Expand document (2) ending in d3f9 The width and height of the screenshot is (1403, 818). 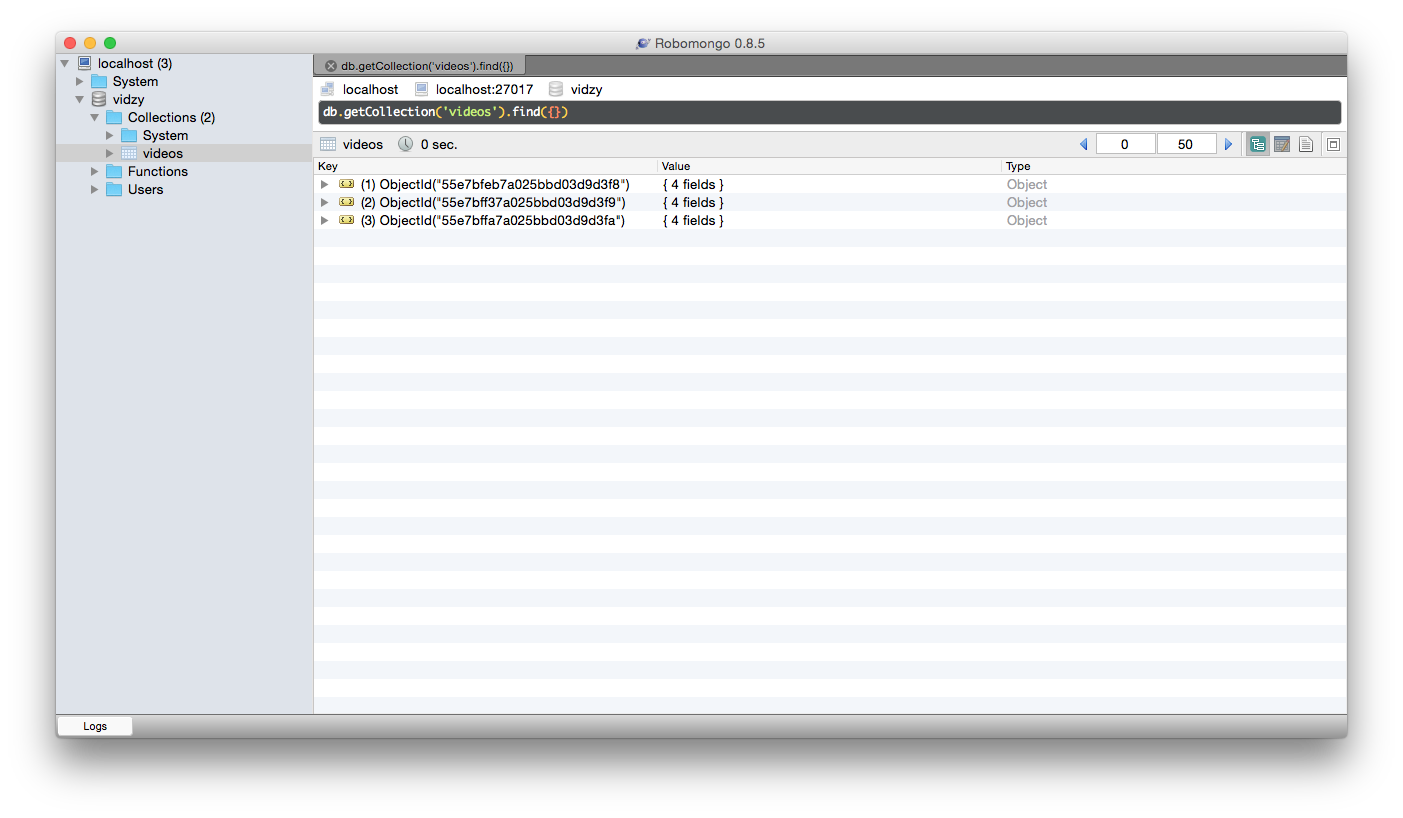(x=324, y=202)
